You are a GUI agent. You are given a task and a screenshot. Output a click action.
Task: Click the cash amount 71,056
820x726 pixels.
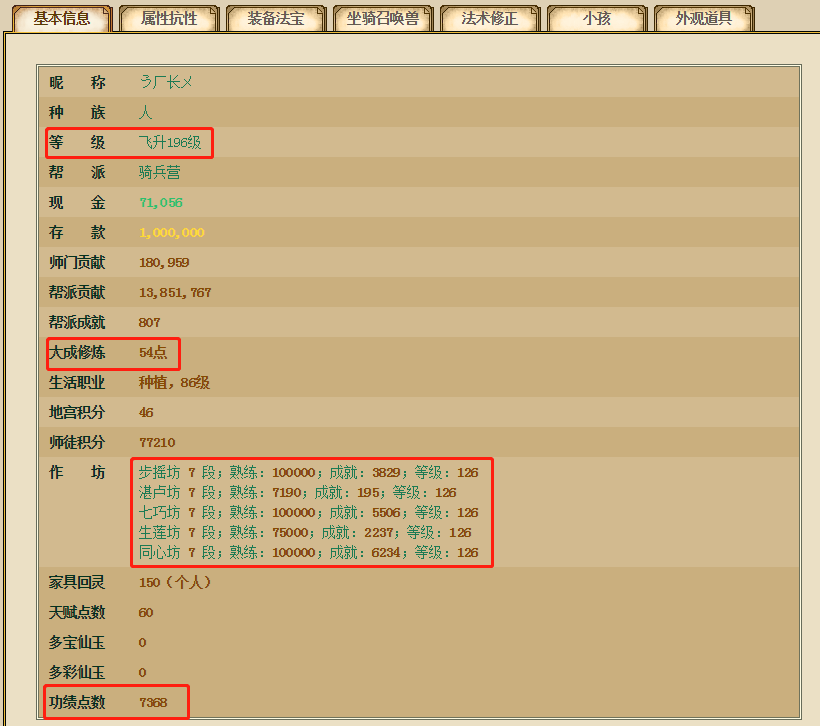point(161,203)
